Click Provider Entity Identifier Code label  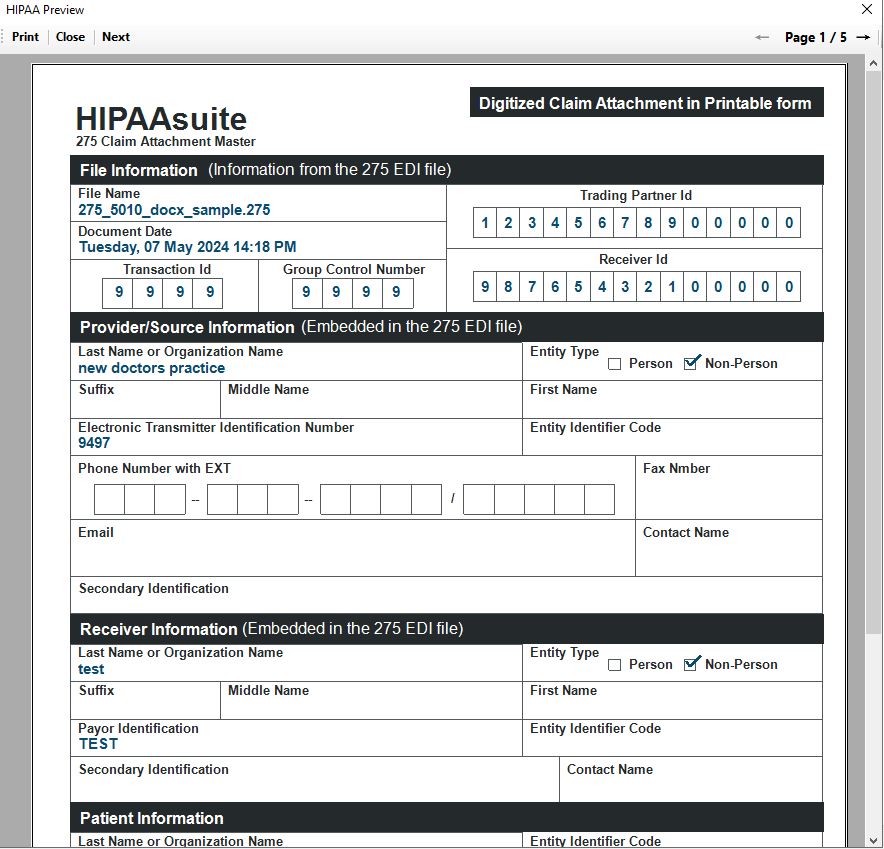(595, 428)
